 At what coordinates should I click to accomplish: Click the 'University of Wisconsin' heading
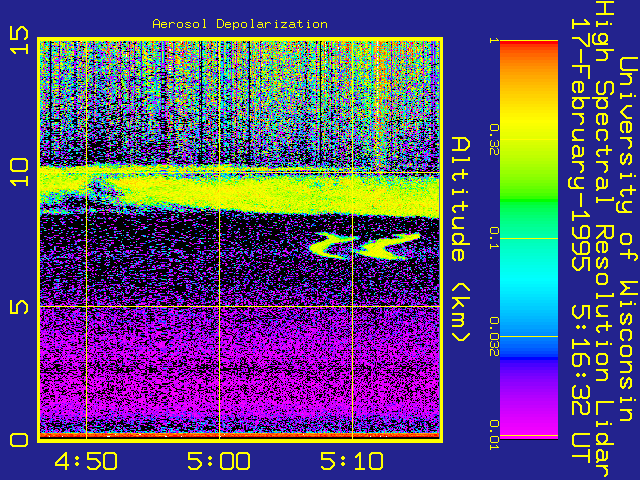[x=628, y=239]
